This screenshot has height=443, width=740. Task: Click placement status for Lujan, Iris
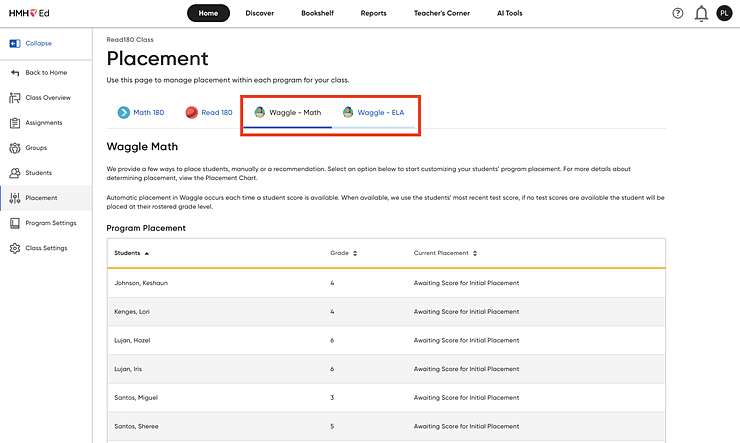tap(466, 369)
